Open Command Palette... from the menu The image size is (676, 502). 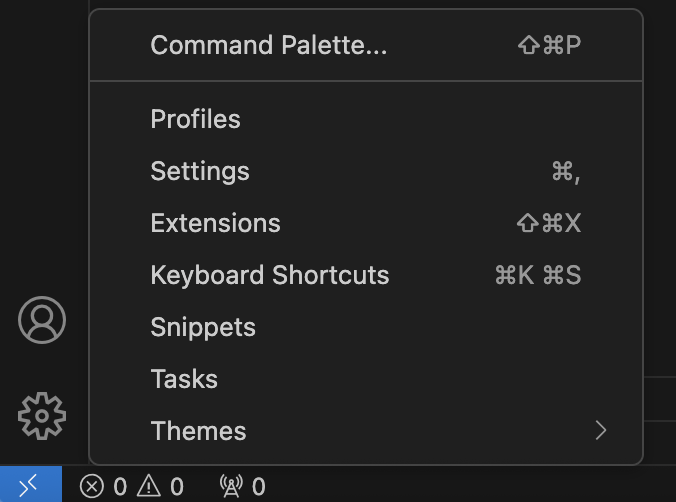(268, 45)
